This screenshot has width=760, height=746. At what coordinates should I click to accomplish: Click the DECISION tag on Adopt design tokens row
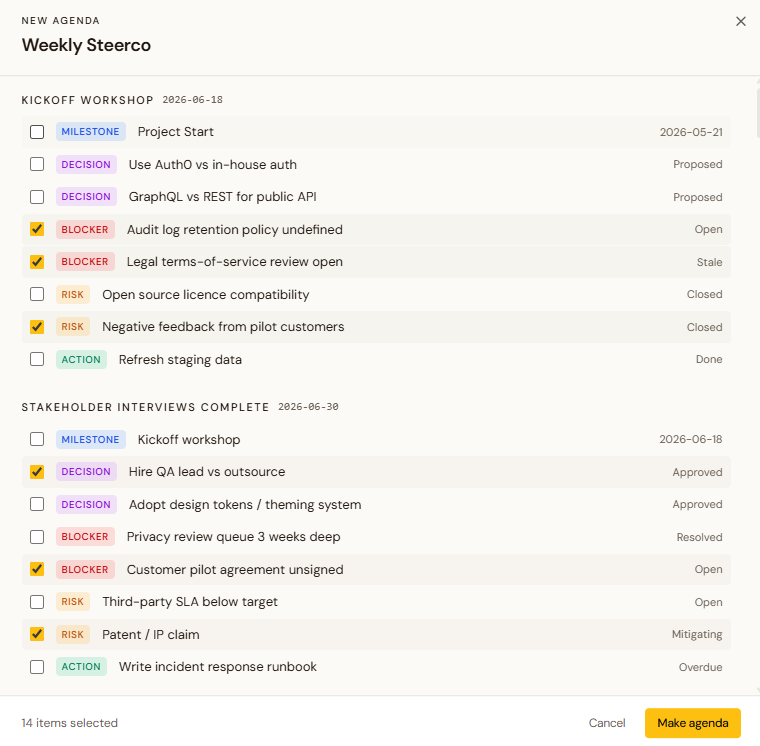click(86, 504)
